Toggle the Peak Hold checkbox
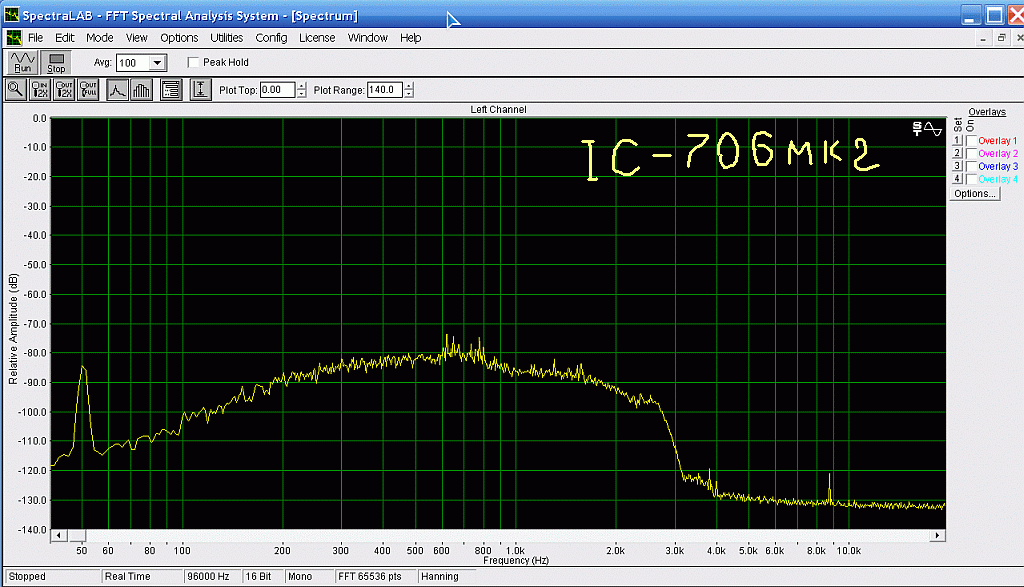 click(193, 62)
